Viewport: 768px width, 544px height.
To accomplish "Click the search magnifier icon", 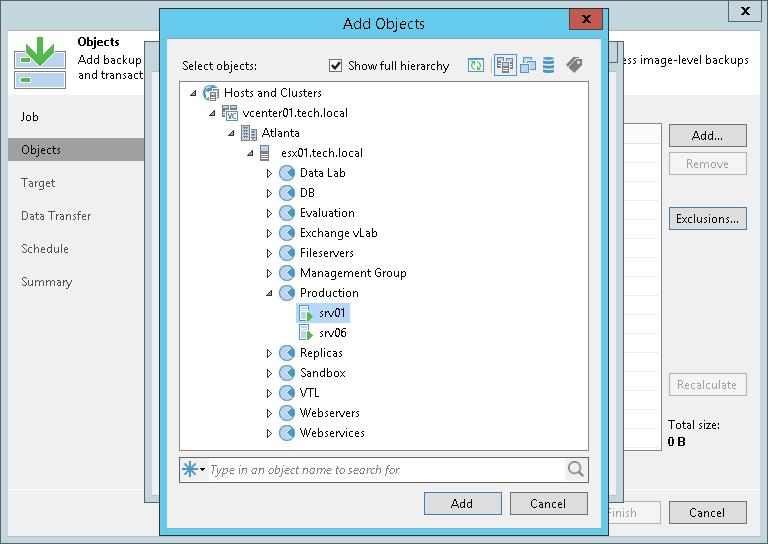I will pos(576,470).
